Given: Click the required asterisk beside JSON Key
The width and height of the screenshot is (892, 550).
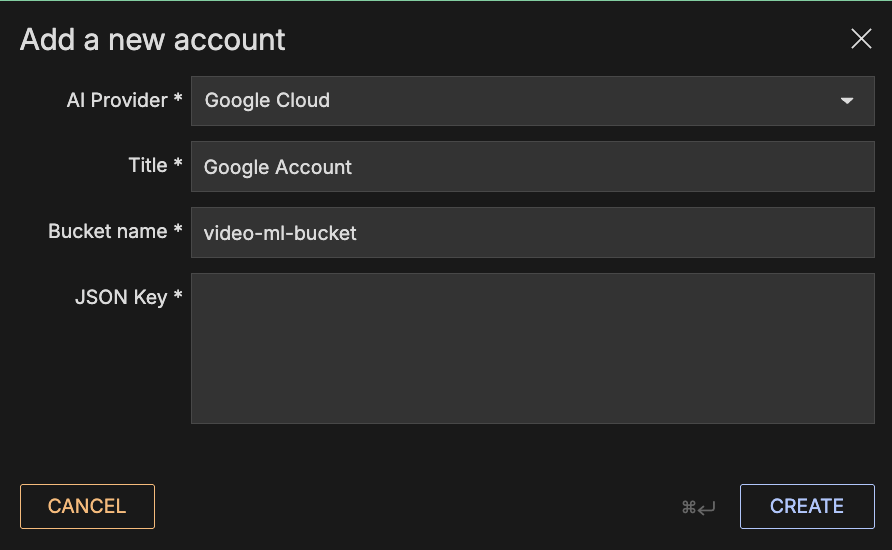Looking at the screenshot, I should tap(178, 297).
